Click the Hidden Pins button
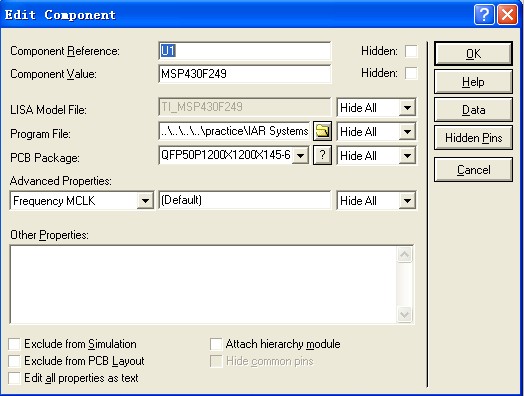Viewport: 524px width, 396px height. point(473,138)
